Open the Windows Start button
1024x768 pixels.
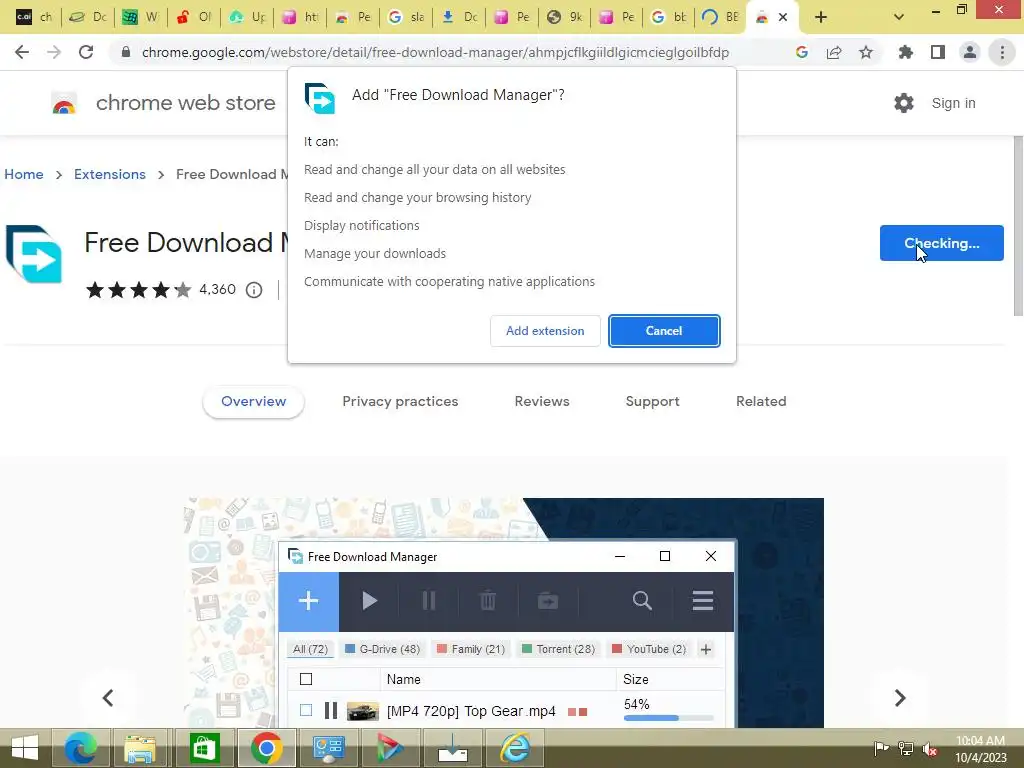[x=25, y=748]
